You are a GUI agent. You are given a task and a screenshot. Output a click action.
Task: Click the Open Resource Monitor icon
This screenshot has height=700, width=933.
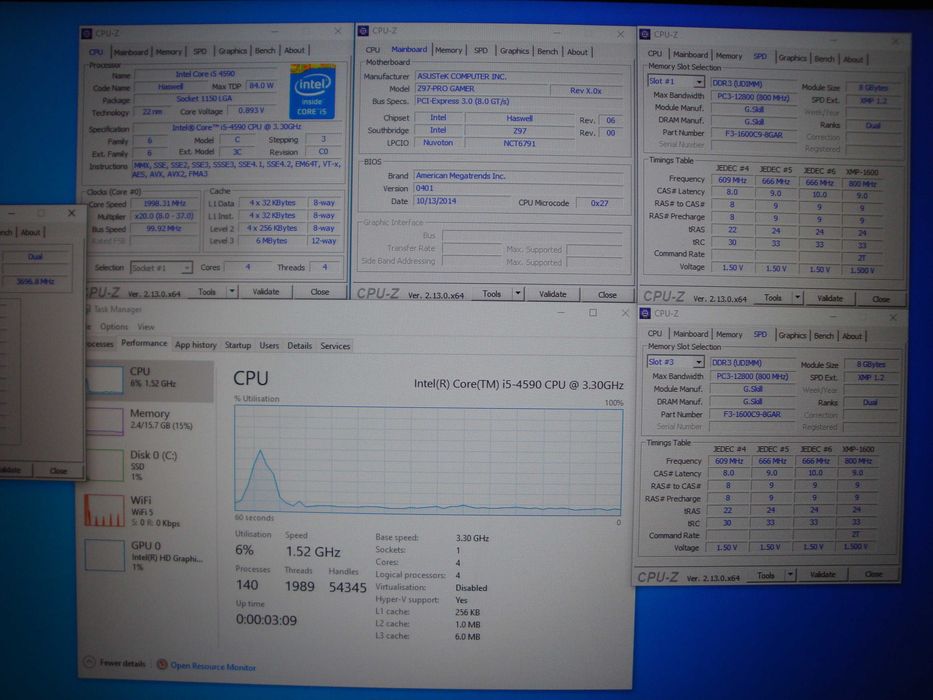[x=161, y=664]
